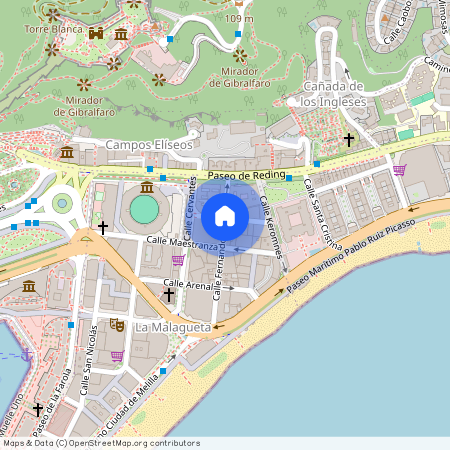Click the La Malagueta neighbourhood label
The height and width of the screenshot is (450, 450).
tap(173, 328)
